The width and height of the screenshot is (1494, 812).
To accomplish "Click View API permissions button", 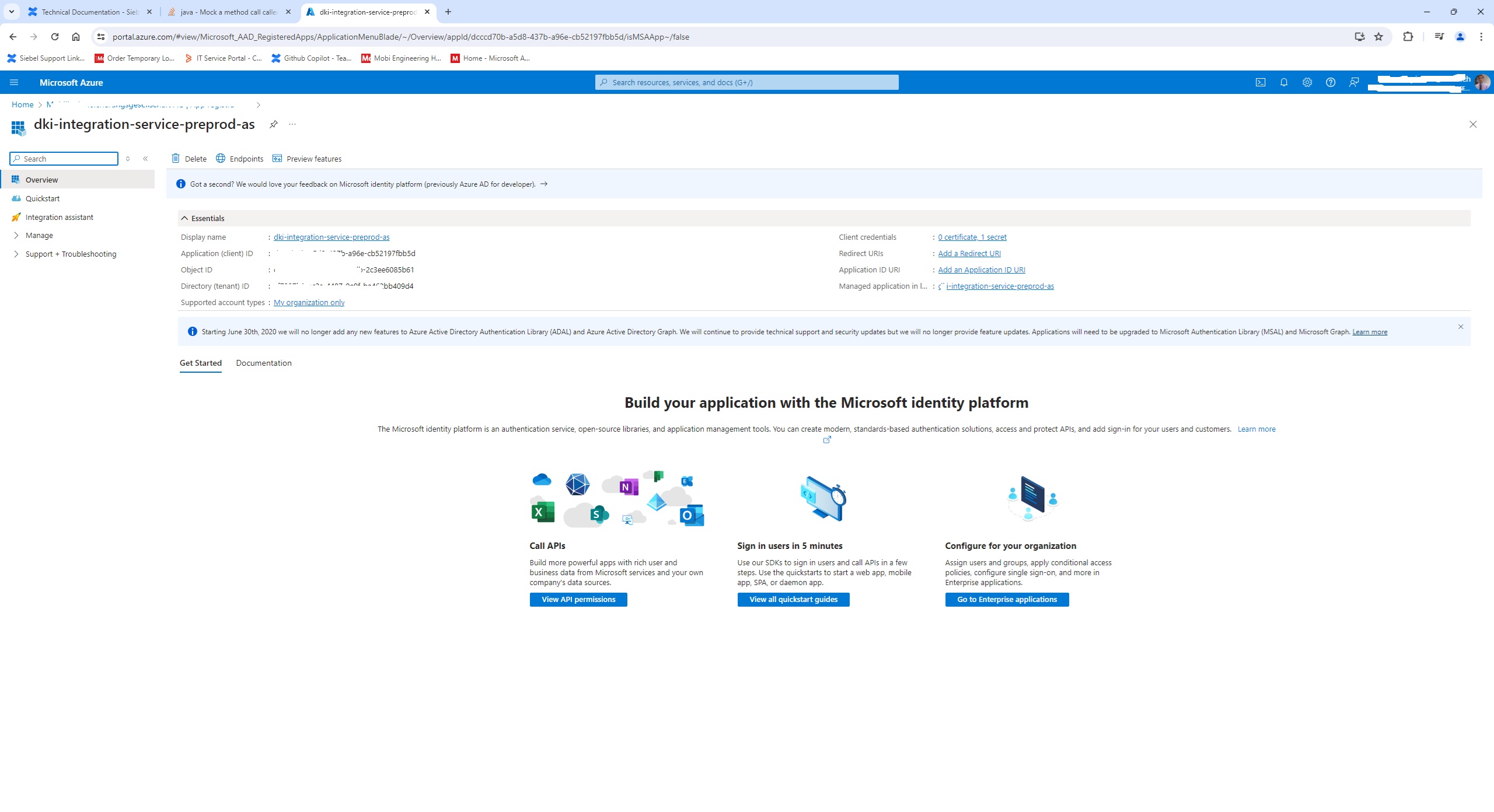I will pyautogui.click(x=578, y=600).
